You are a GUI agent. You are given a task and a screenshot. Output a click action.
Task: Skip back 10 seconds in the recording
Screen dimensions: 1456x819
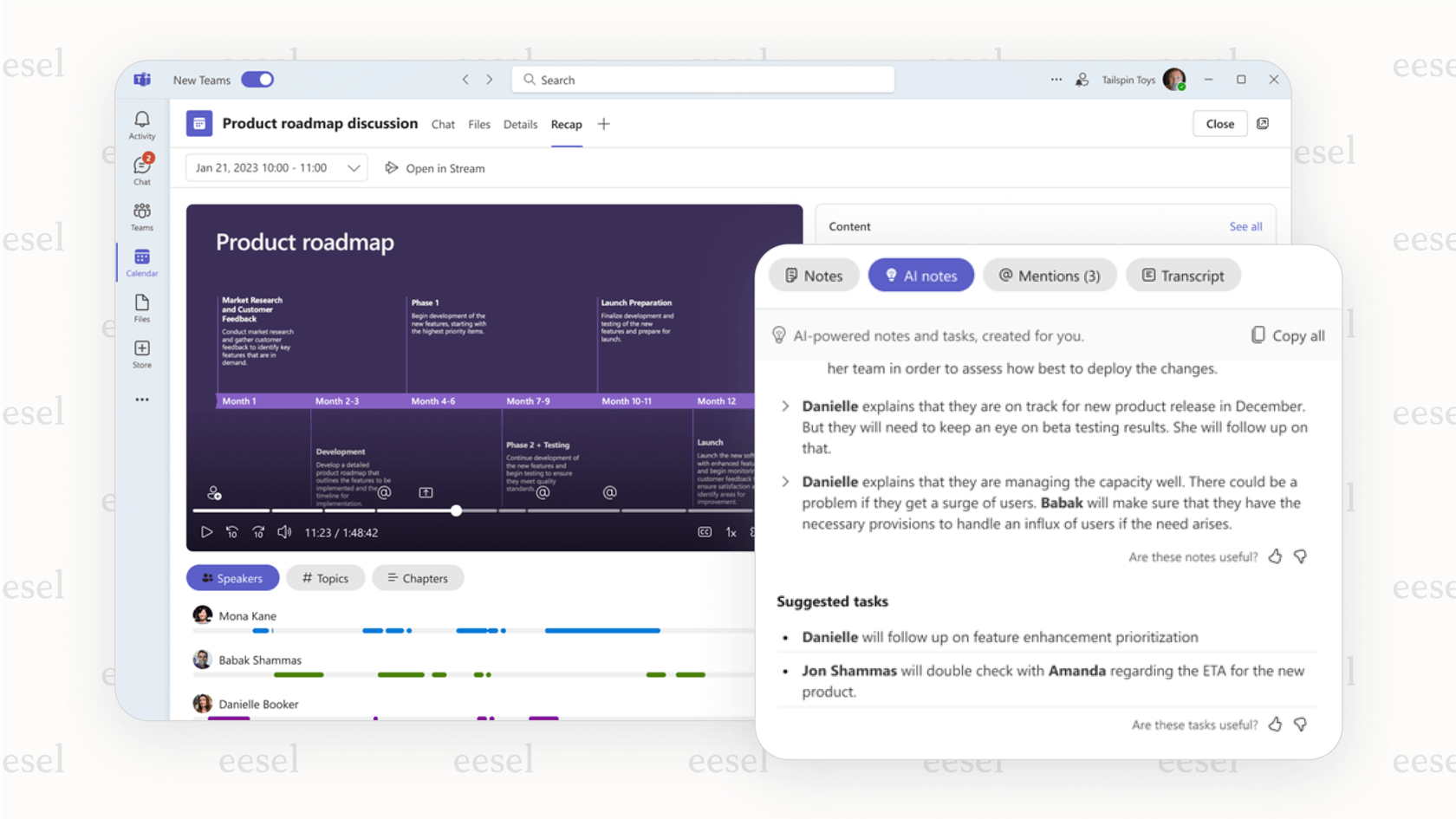pos(232,532)
